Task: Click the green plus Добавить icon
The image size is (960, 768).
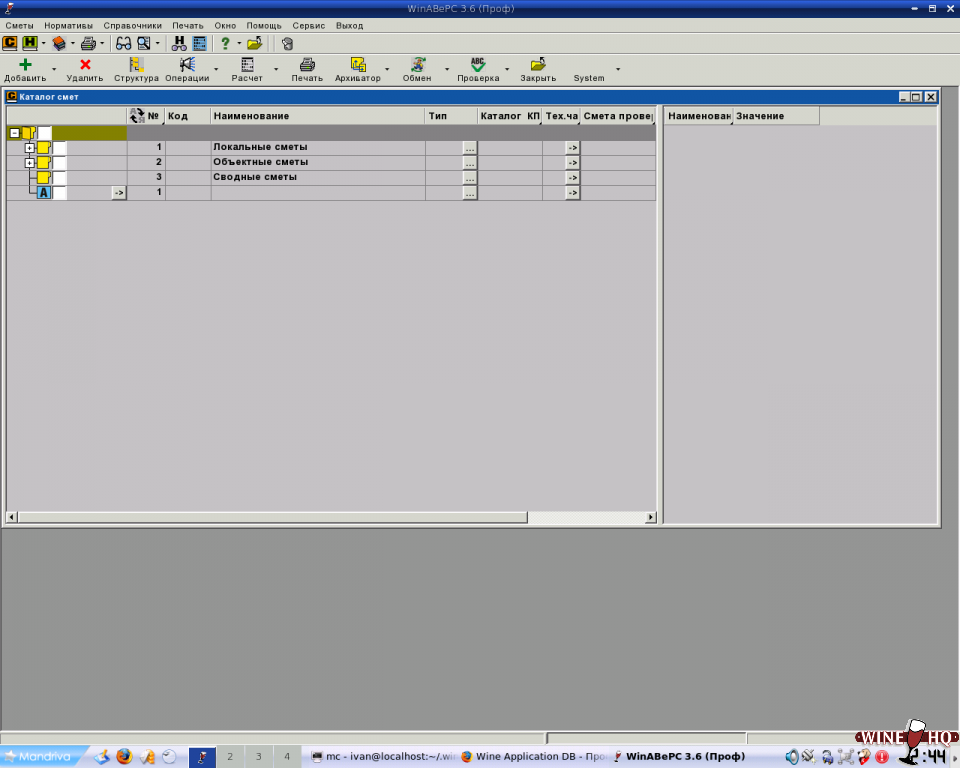Action: pos(25,64)
